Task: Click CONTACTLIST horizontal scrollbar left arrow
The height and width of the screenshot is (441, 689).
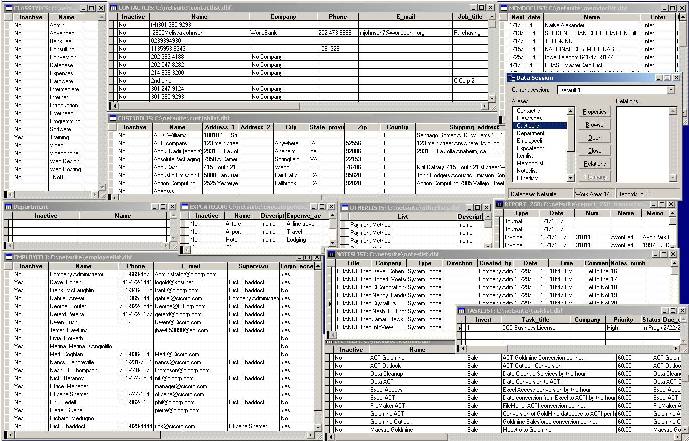Action: pyautogui.click(x=114, y=106)
